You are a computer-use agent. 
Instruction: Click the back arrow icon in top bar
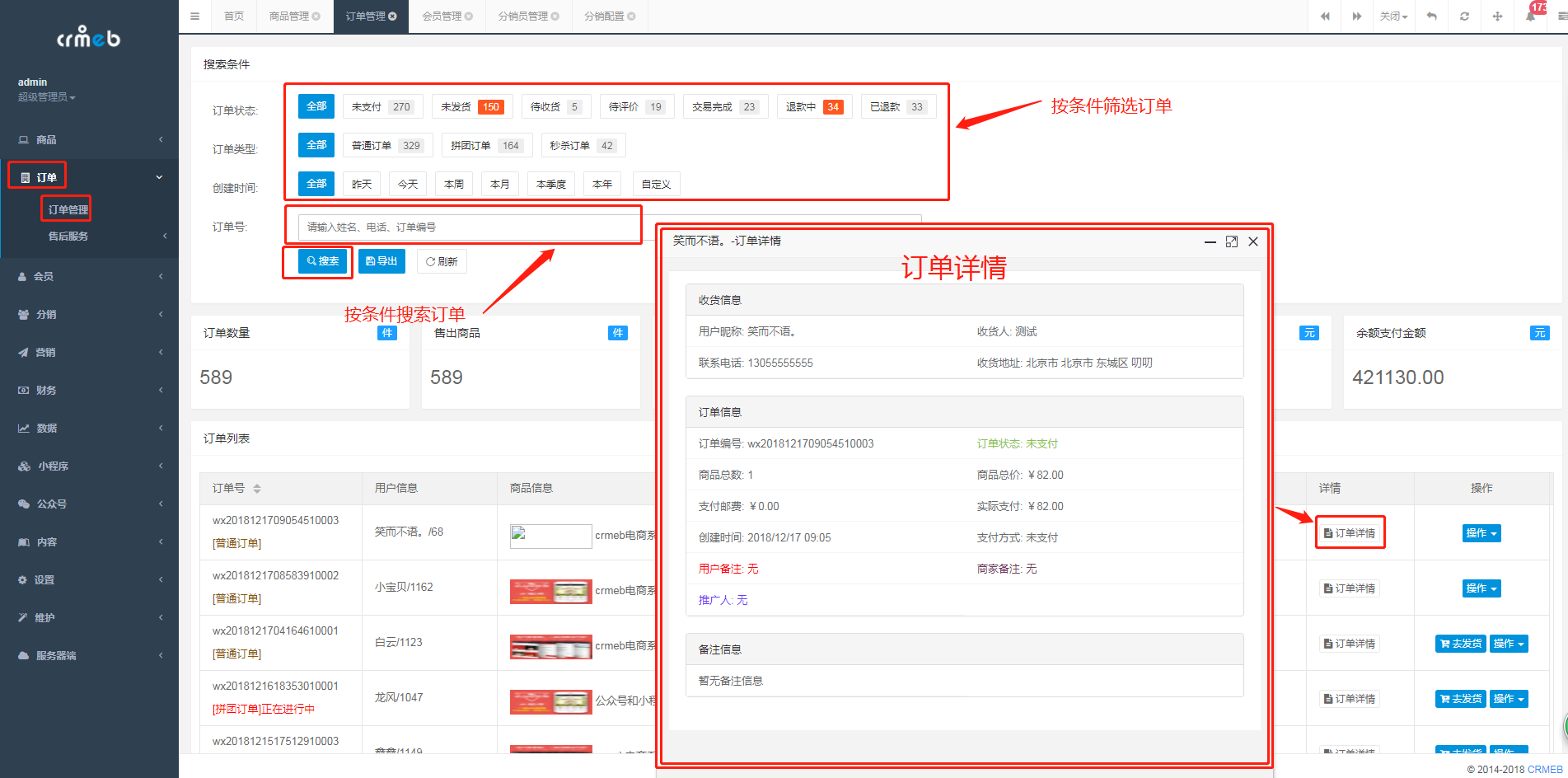click(1432, 16)
